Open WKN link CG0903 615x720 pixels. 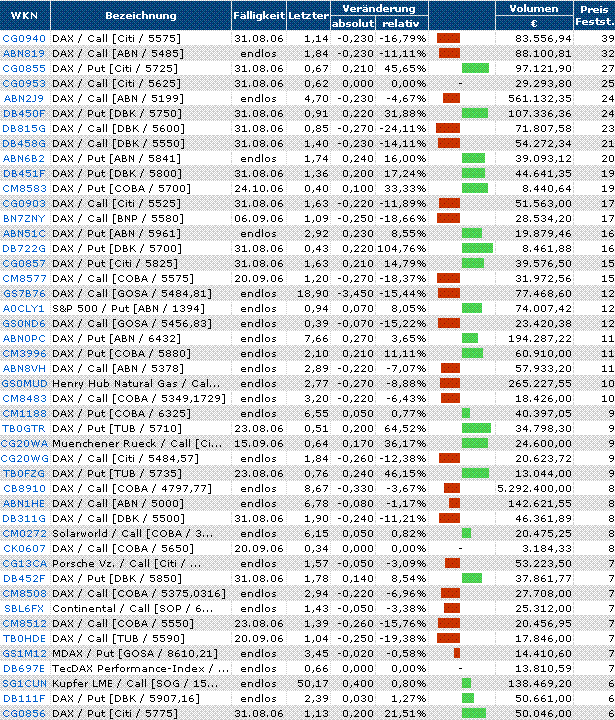pyautogui.click(x=24, y=204)
